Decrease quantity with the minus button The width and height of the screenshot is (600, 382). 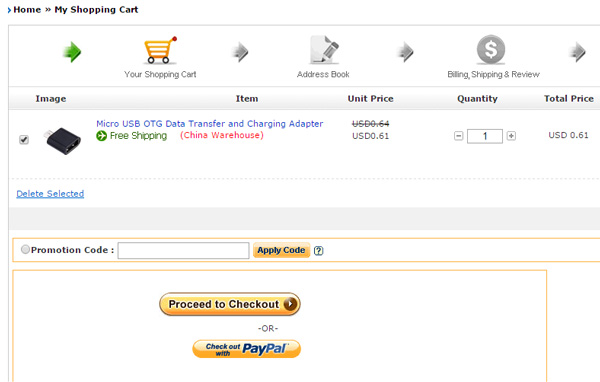point(458,136)
